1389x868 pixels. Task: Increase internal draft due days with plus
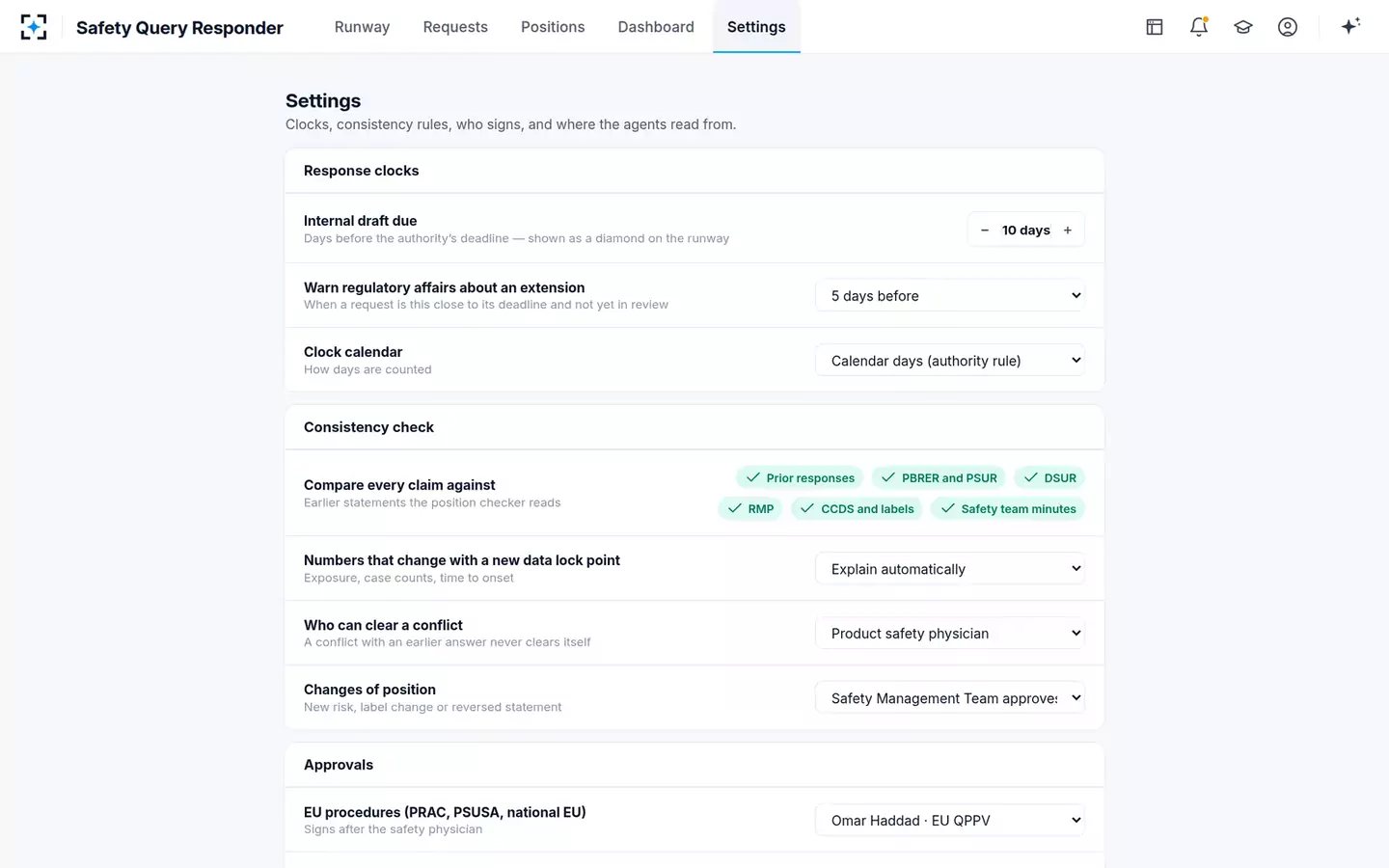[1068, 231]
